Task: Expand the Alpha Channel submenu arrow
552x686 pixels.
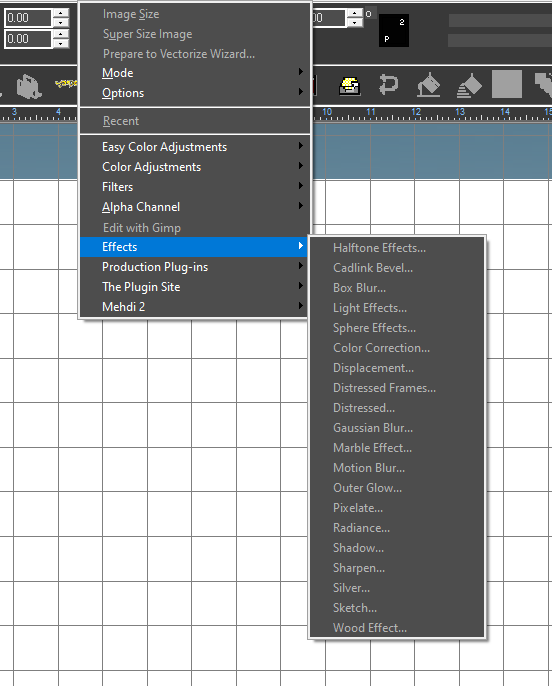Action: tap(300, 206)
